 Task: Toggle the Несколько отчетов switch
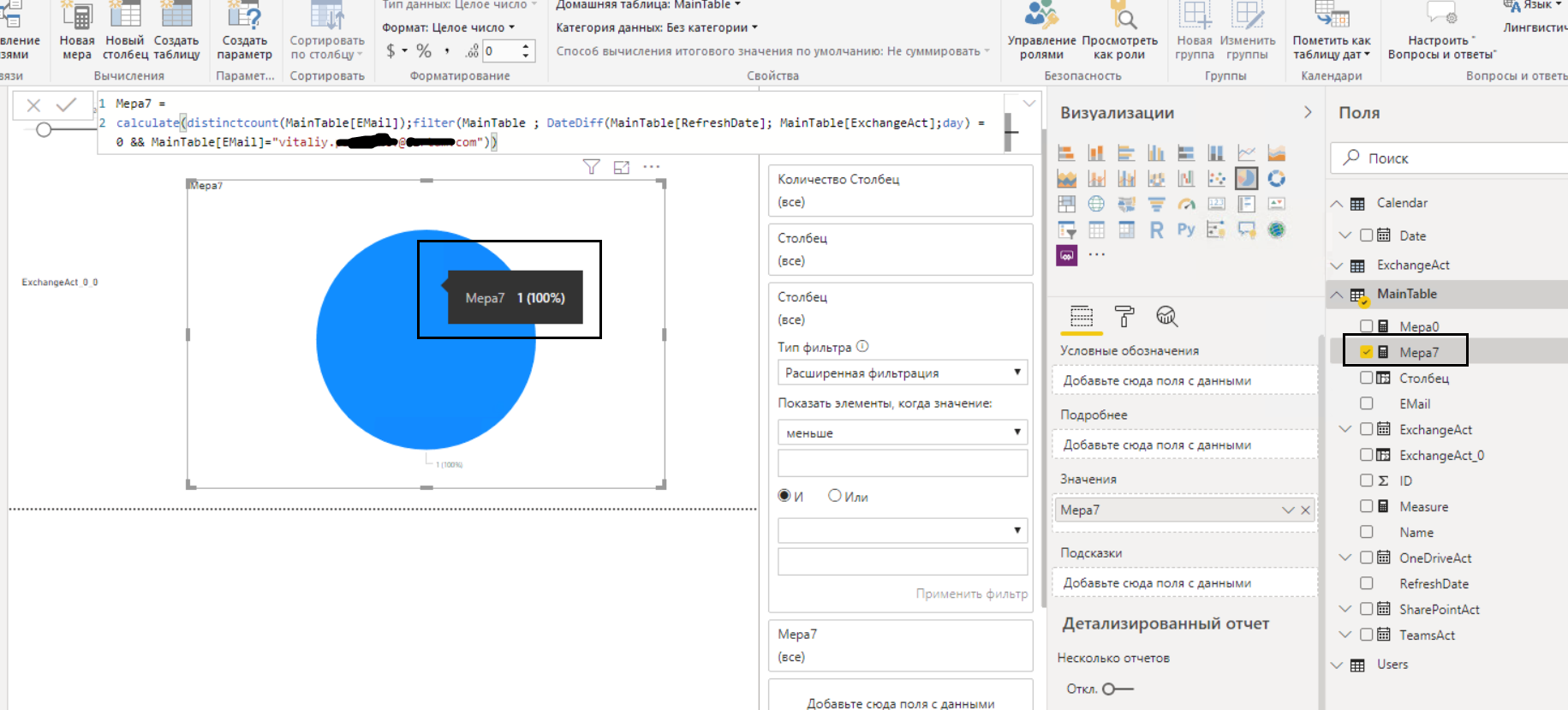click(x=1118, y=689)
